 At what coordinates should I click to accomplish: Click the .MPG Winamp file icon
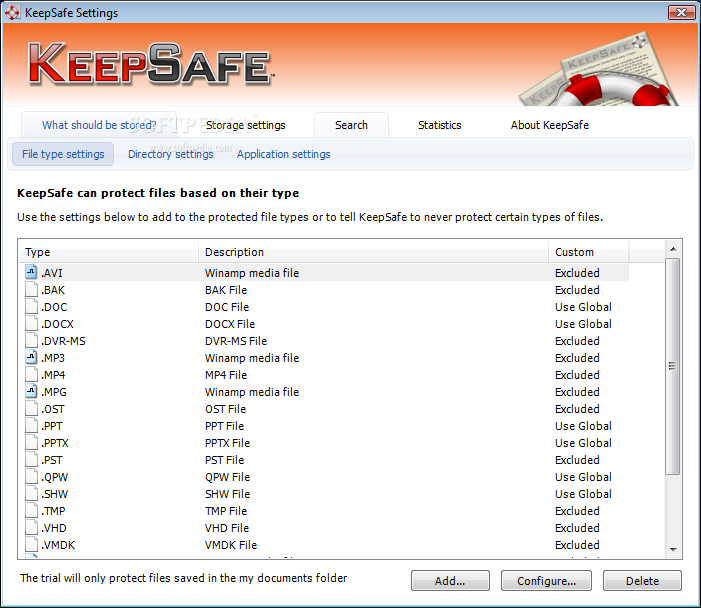tap(31, 391)
